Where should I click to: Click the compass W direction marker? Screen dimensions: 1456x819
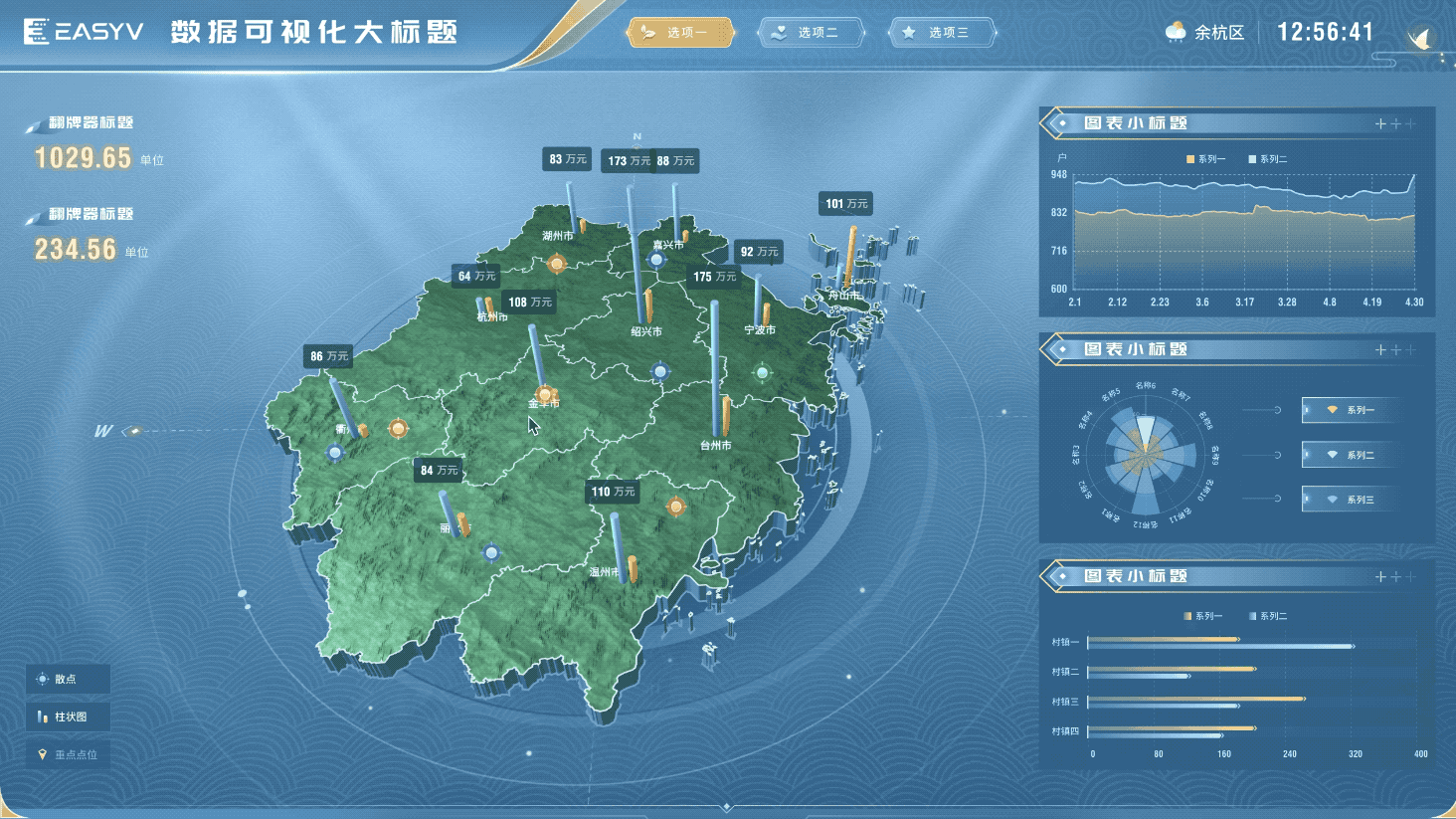coord(103,431)
